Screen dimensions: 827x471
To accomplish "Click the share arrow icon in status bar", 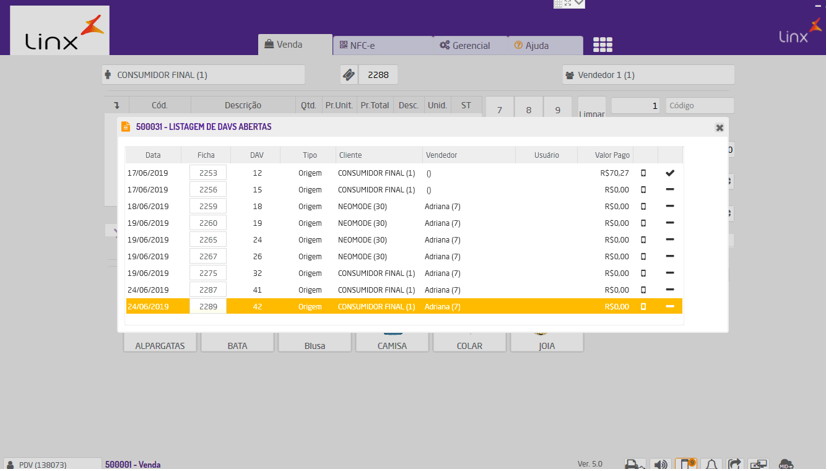I will pyautogui.click(x=735, y=464).
